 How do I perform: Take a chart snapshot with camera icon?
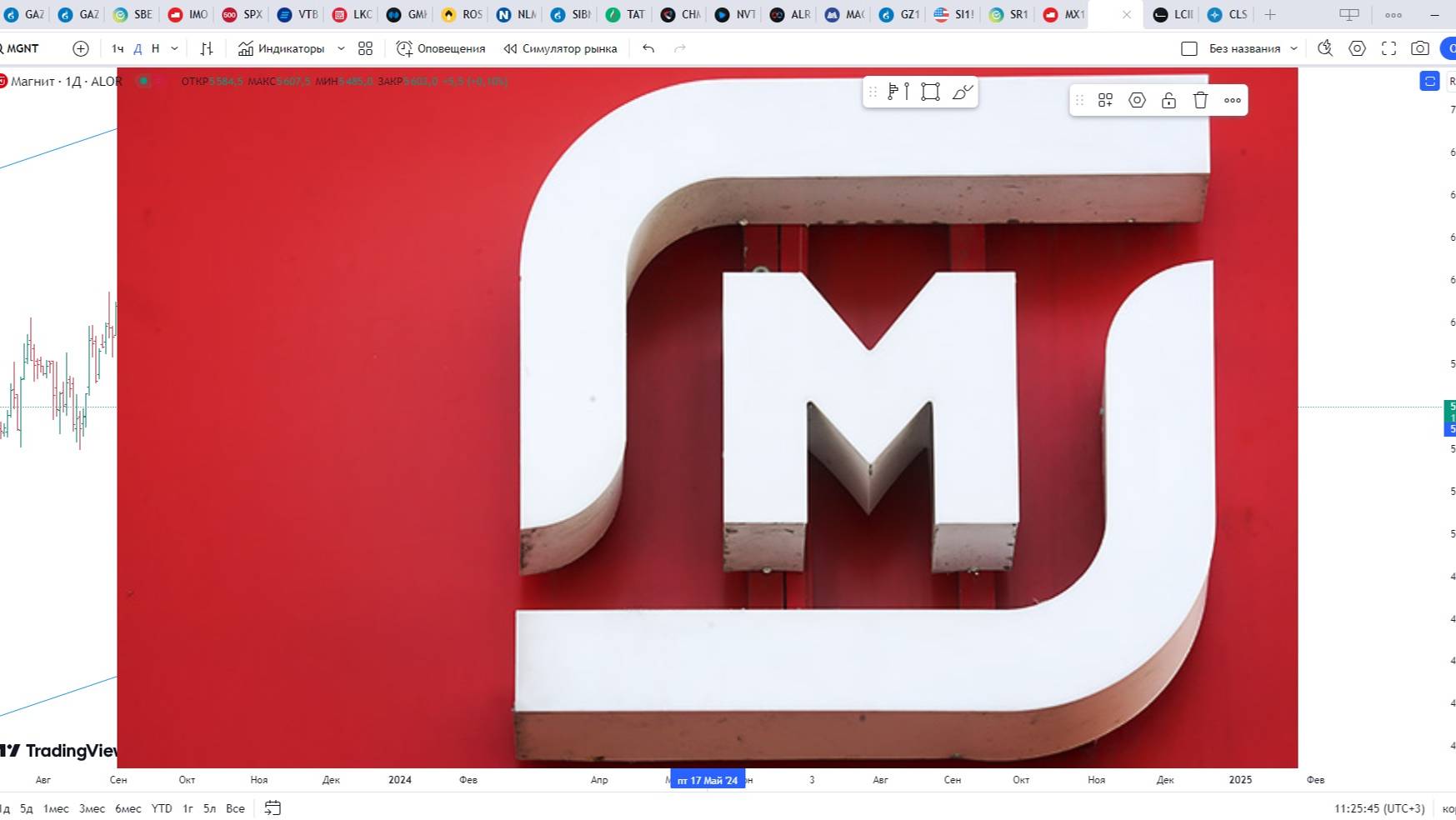click(x=1420, y=48)
